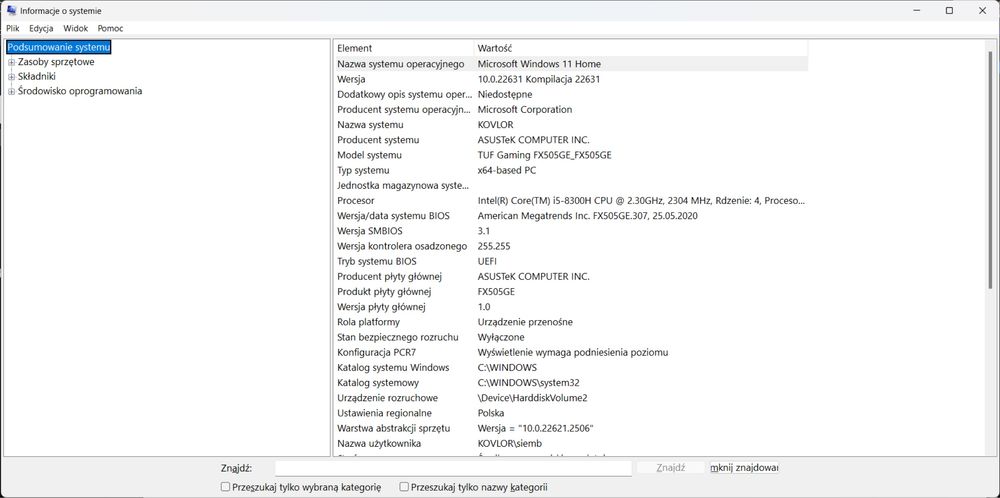Click the UEFI BIOS mode value

487,261
